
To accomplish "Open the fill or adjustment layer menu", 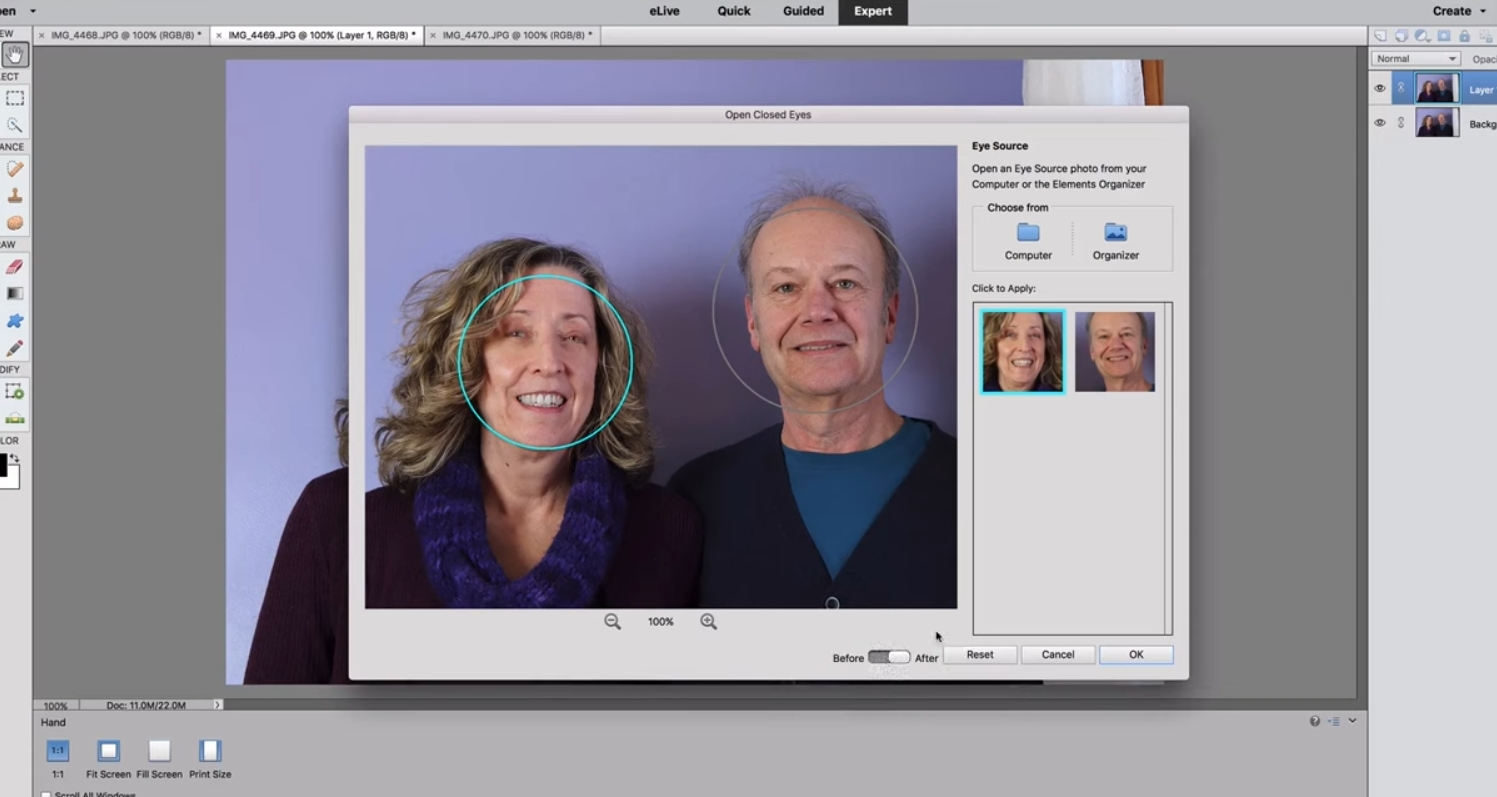I will [1422, 36].
